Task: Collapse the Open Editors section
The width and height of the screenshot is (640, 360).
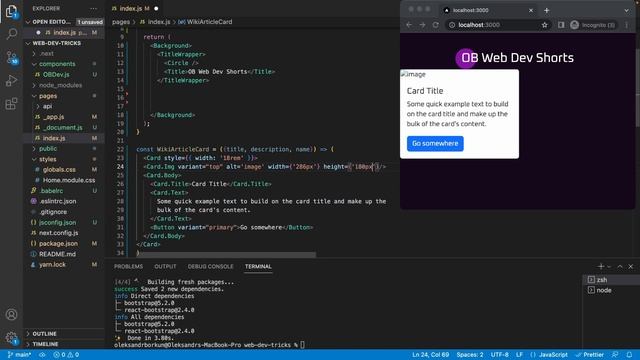Action: (51, 22)
